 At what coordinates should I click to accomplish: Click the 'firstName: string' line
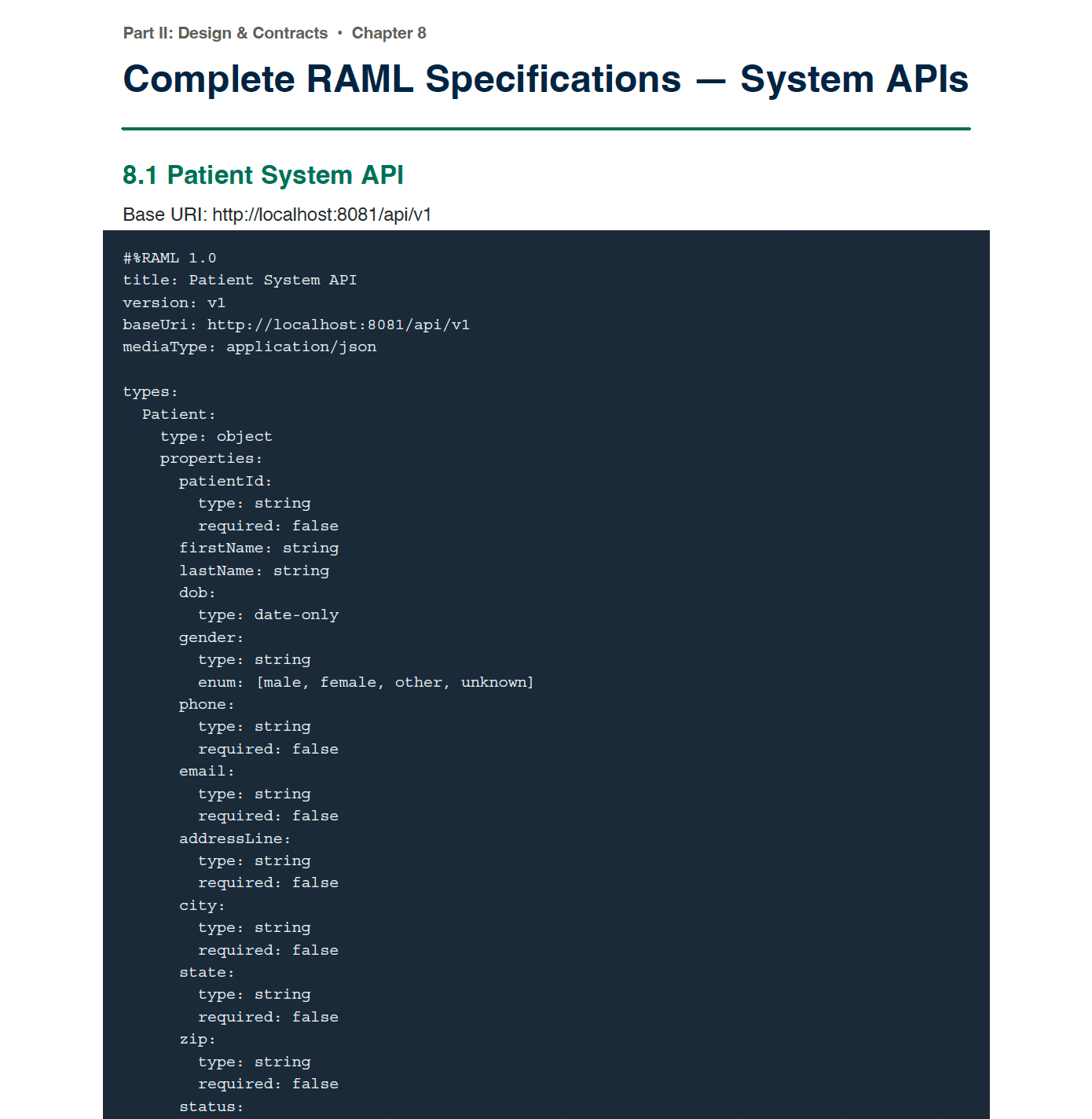pyautogui.click(x=259, y=548)
